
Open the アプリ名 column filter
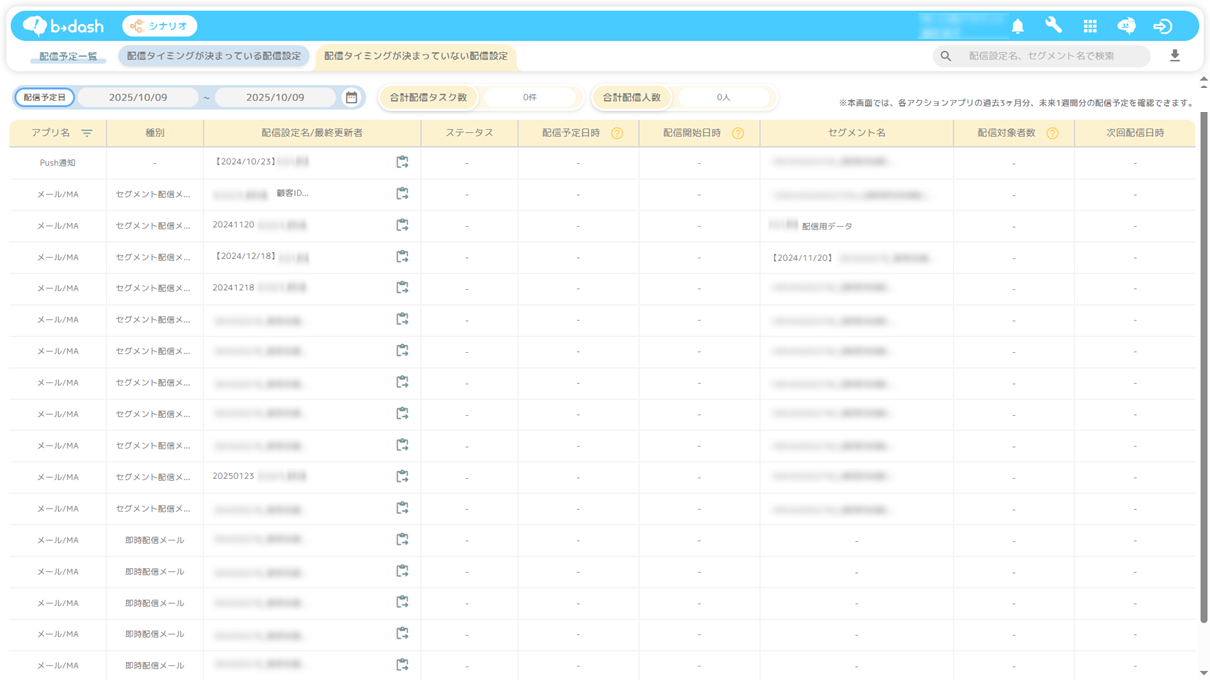coord(87,133)
